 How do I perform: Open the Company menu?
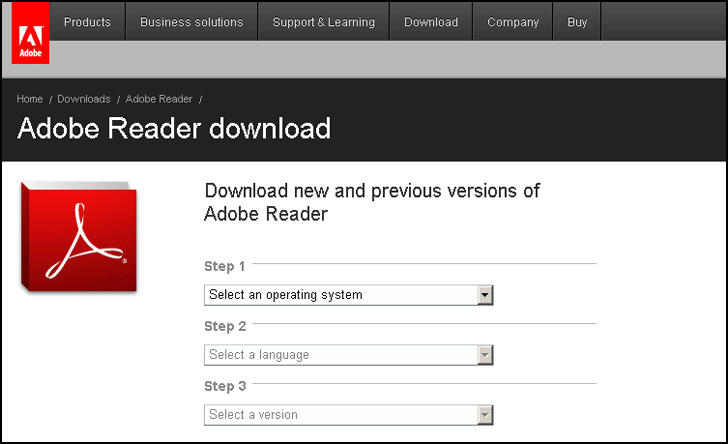513,22
